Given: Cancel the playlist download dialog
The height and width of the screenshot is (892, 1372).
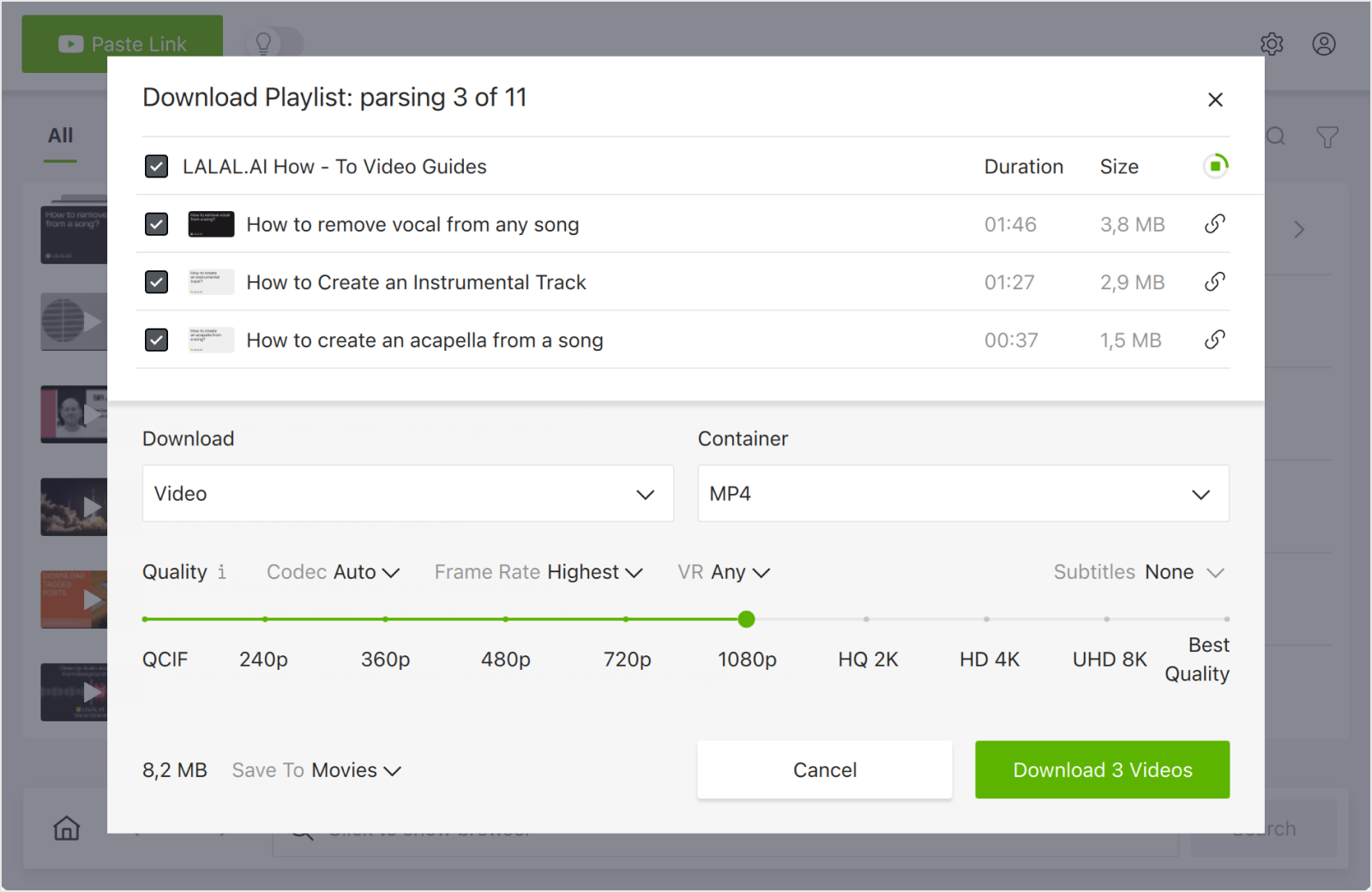Looking at the screenshot, I should (824, 769).
